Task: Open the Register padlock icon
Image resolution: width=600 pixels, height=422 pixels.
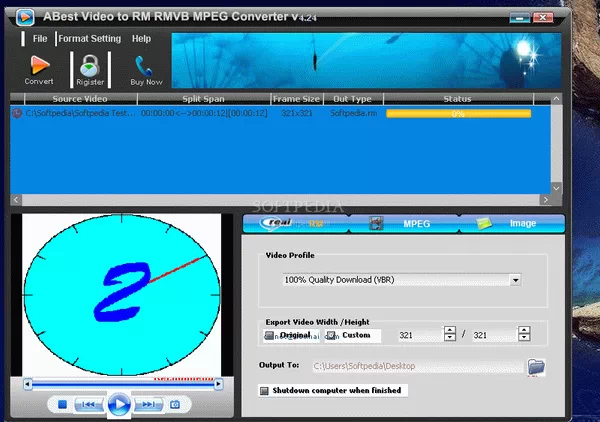Action: (90, 65)
